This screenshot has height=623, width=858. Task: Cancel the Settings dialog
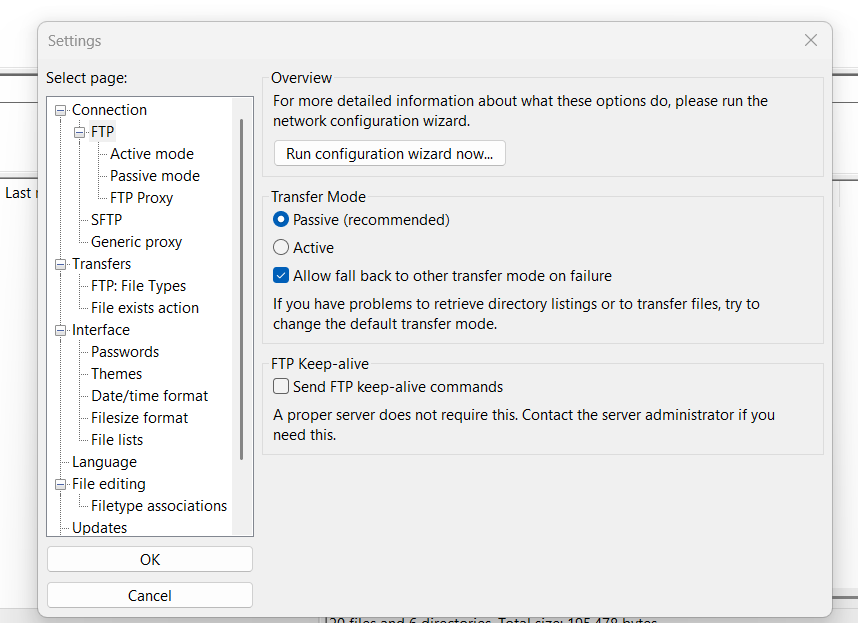tap(149, 595)
